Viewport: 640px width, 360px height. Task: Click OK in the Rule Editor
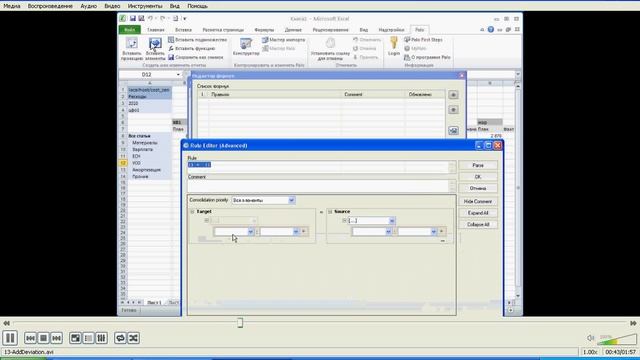tap(478, 177)
